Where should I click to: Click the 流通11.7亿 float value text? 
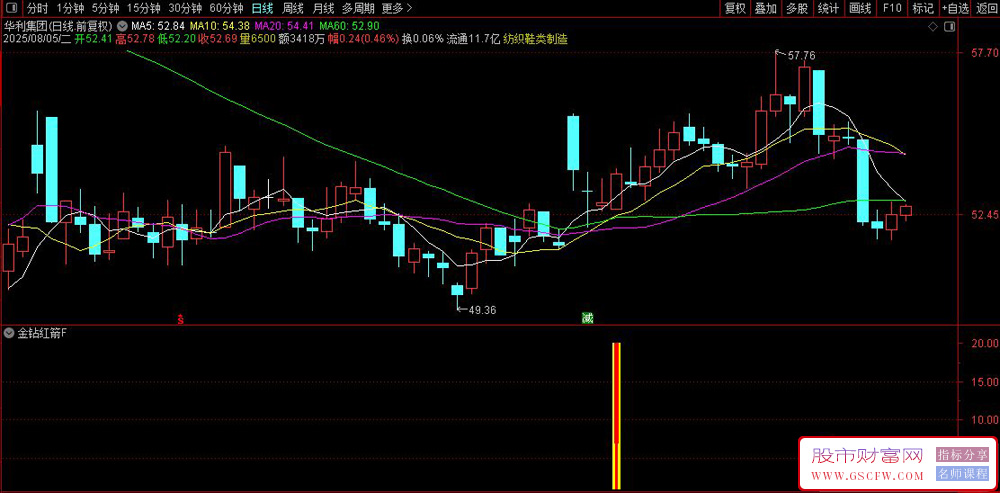pyautogui.click(x=474, y=39)
